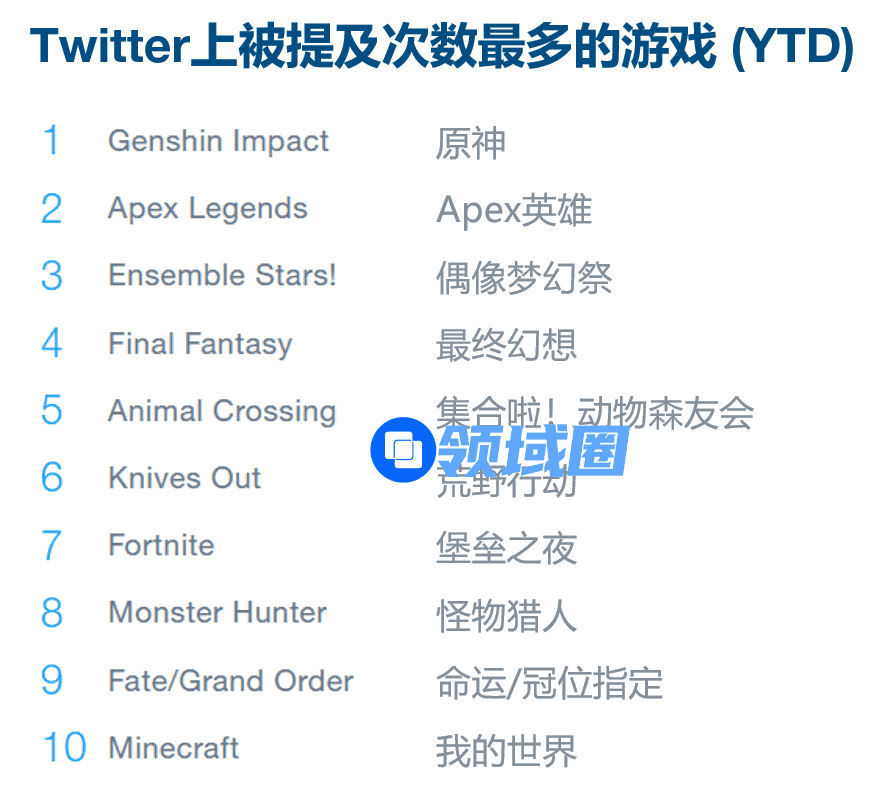The height and width of the screenshot is (802, 885).
Task: Open the Monster Hunter entry
Action: (x=217, y=612)
